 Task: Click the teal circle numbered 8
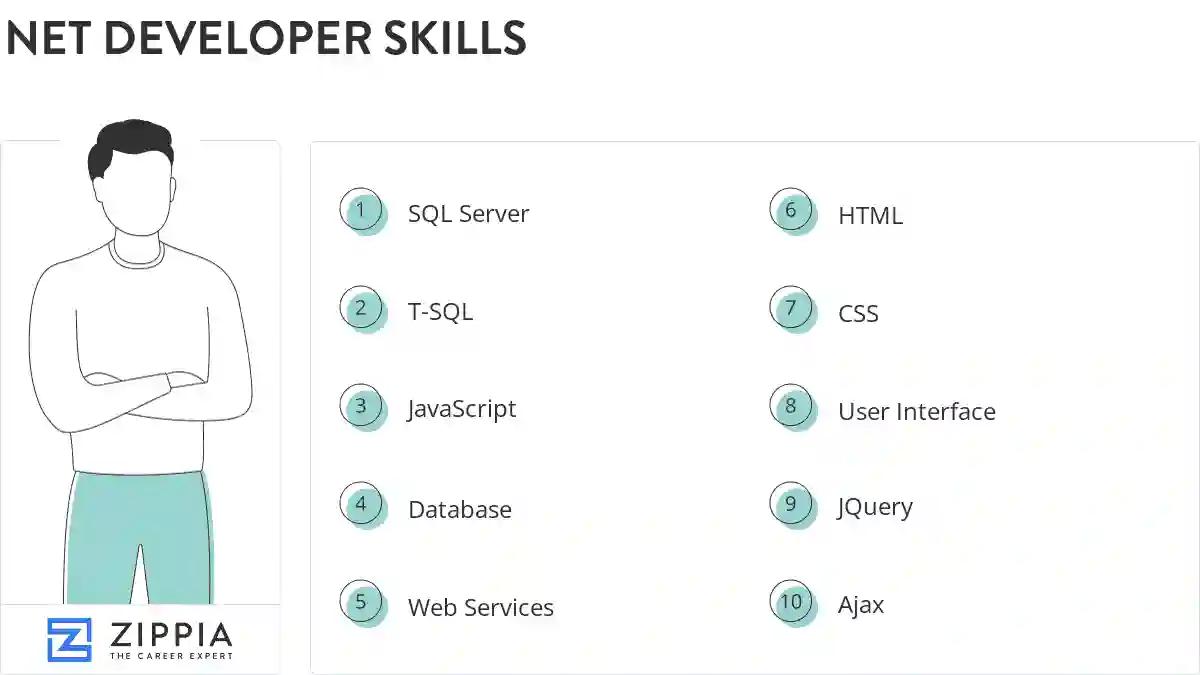coord(791,407)
